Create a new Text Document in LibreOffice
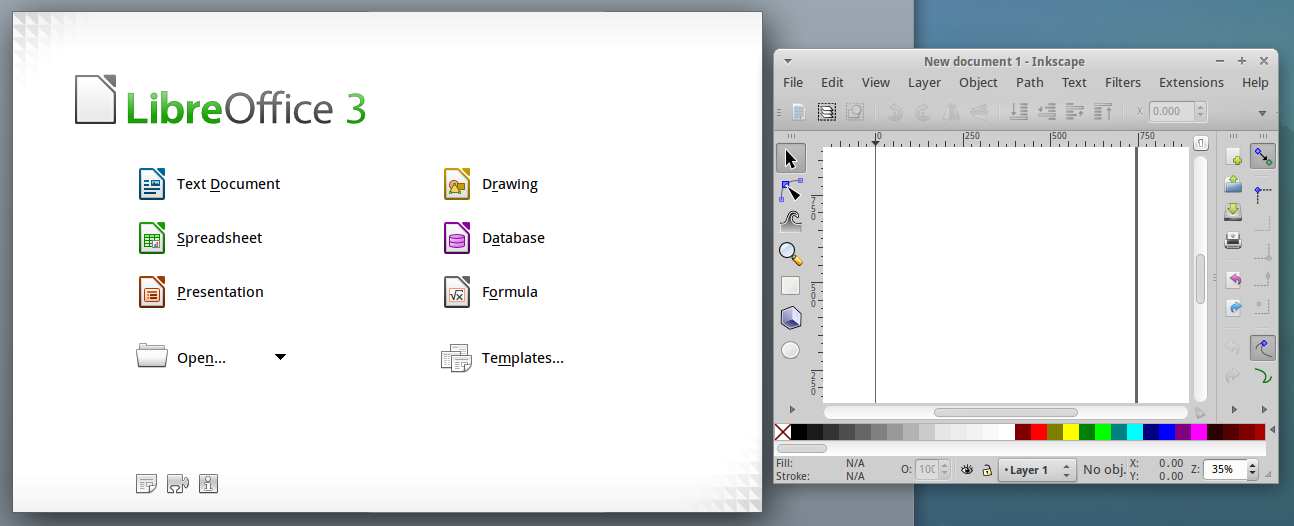This screenshot has width=1294, height=526. 209,184
